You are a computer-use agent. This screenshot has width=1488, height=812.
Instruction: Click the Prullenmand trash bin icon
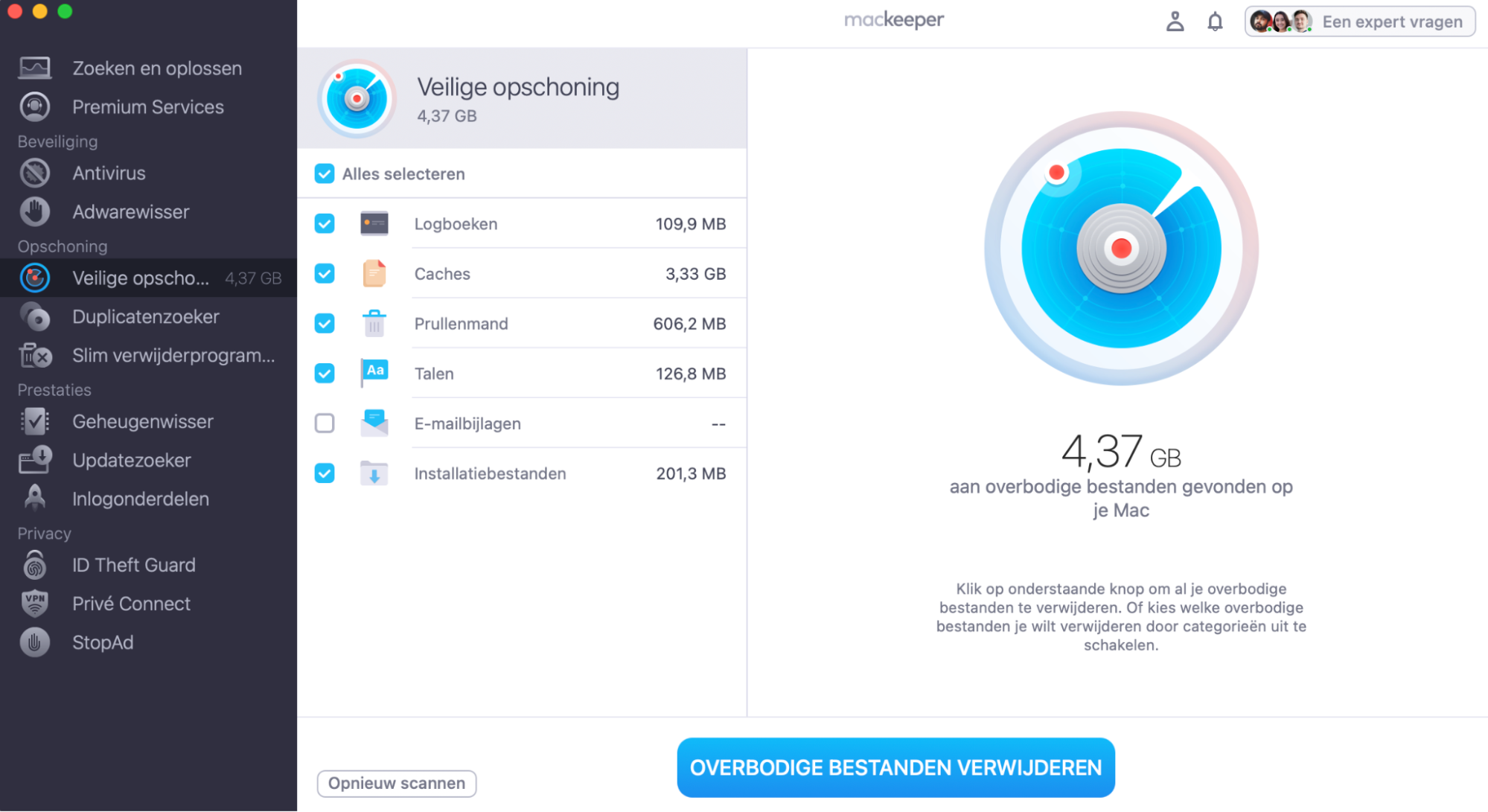coord(374,323)
